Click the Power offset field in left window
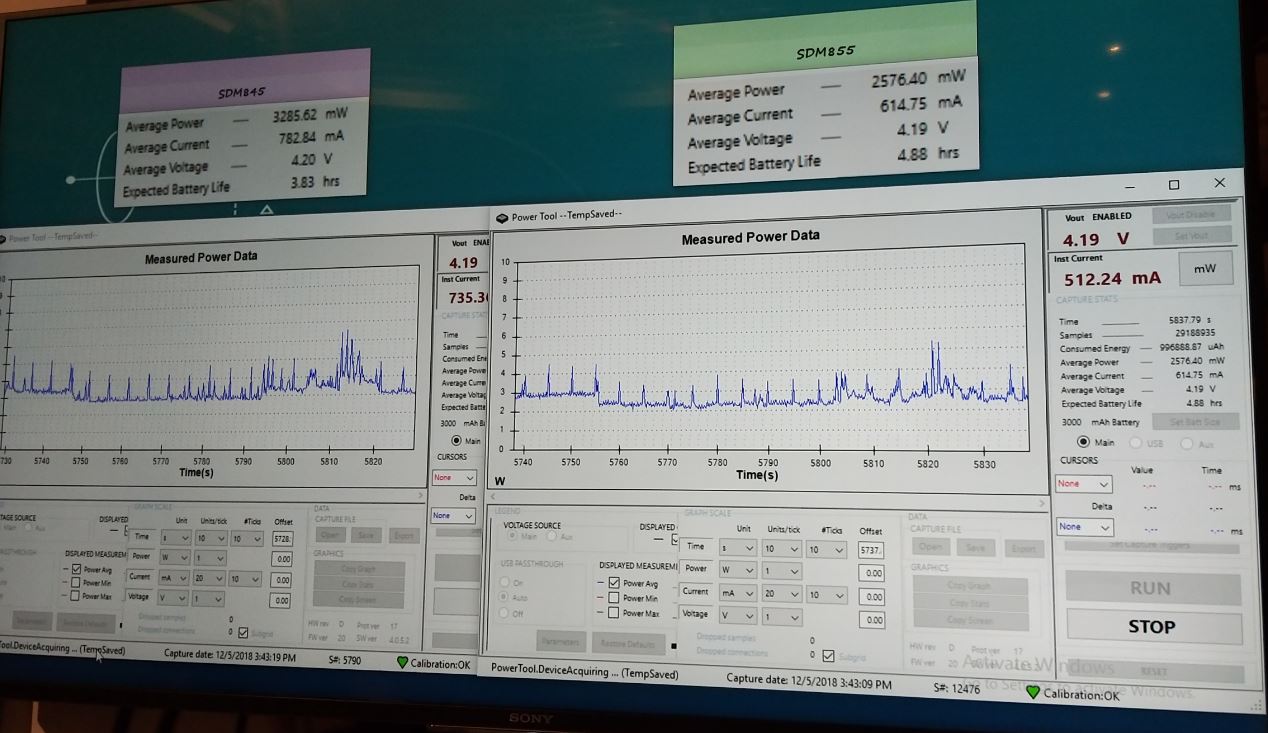1268x733 pixels. (281, 559)
